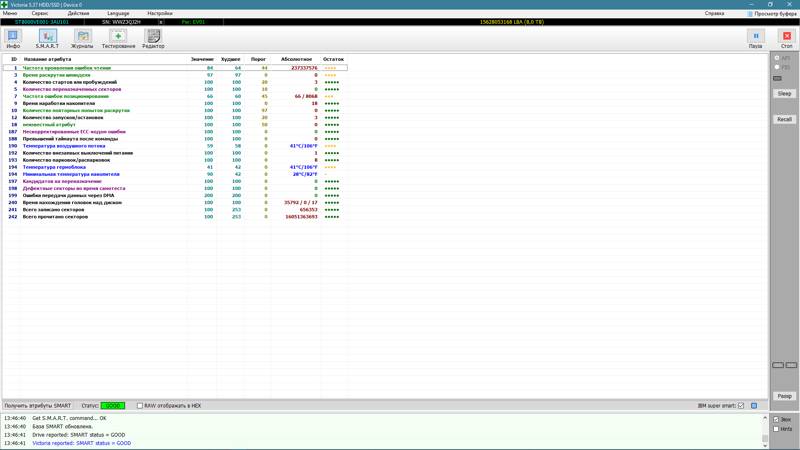
Task: Click the Recall button
Action: [x=784, y=119]
